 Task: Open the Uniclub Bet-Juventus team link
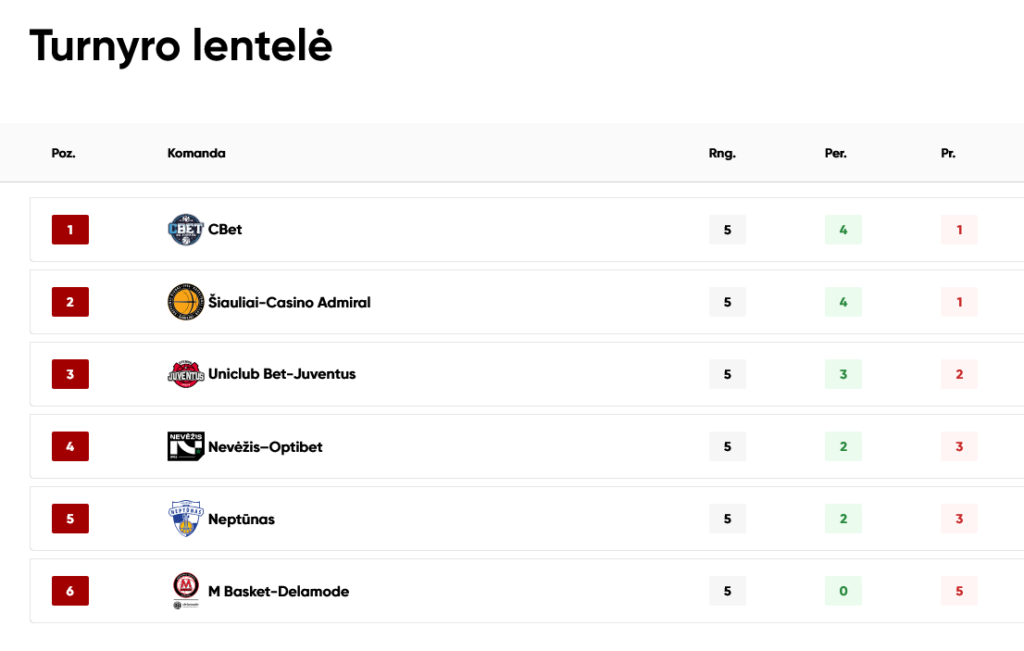click(282, 374)
